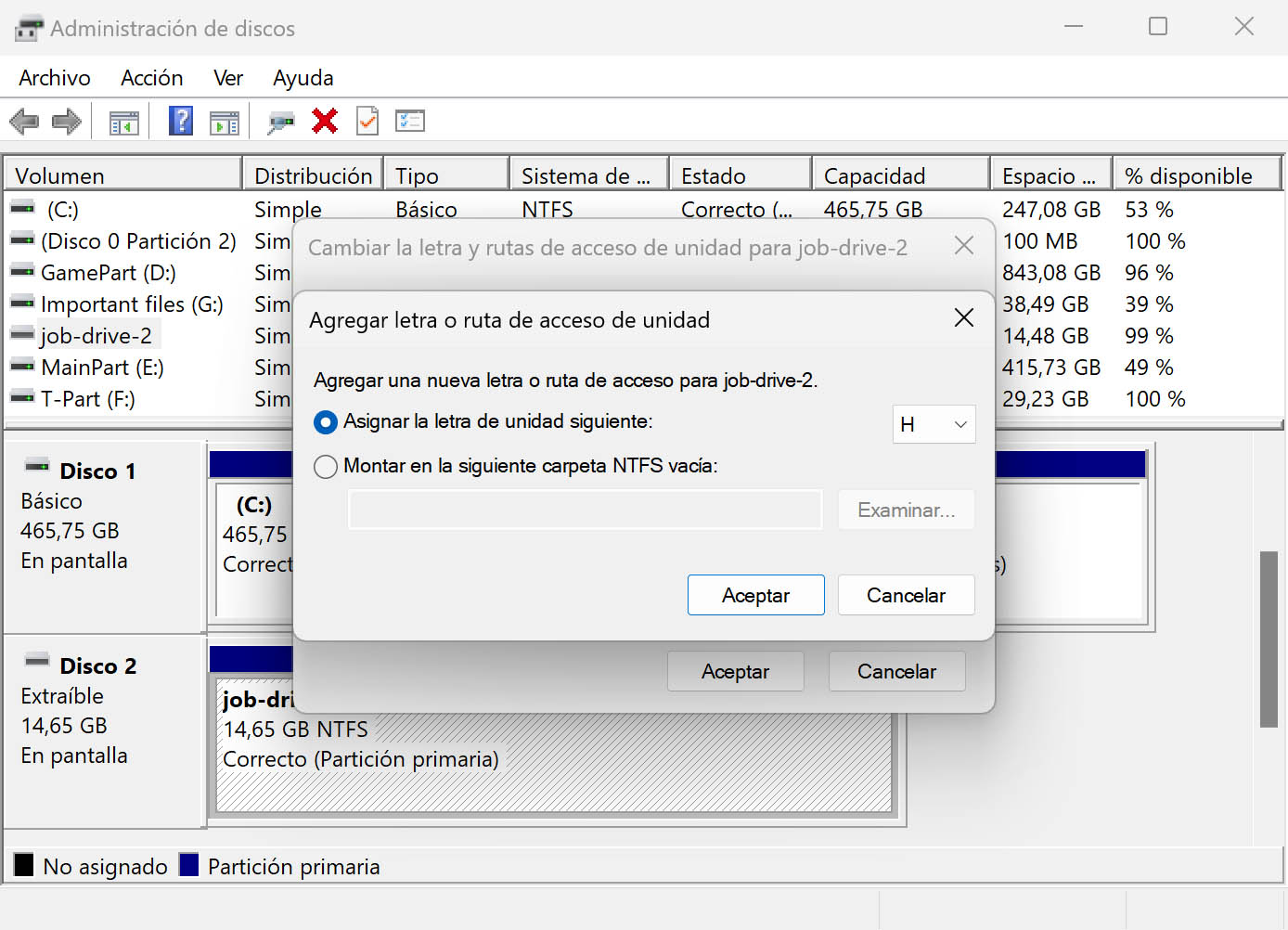Sort by the 'Sistema de ...' column header
This screenshot has height=930, width=1288.
point(589,175)
